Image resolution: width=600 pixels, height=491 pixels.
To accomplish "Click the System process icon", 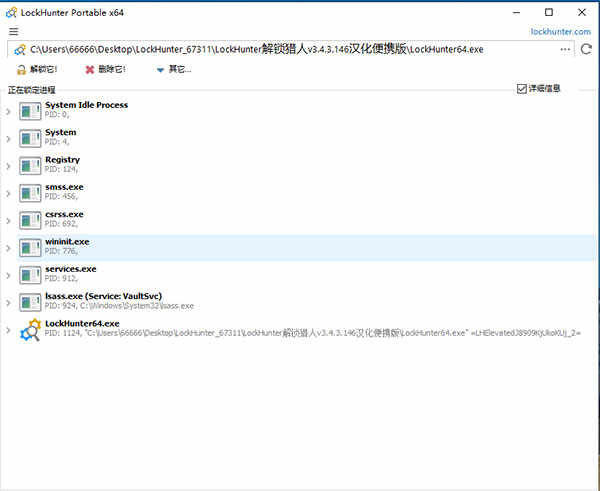I will point(30,139).
